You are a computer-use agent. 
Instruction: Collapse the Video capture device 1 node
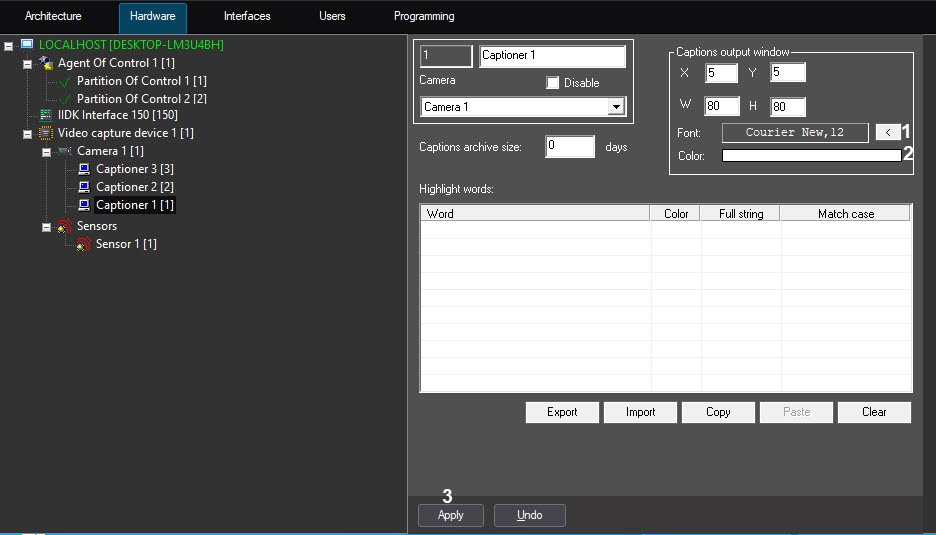27,133
